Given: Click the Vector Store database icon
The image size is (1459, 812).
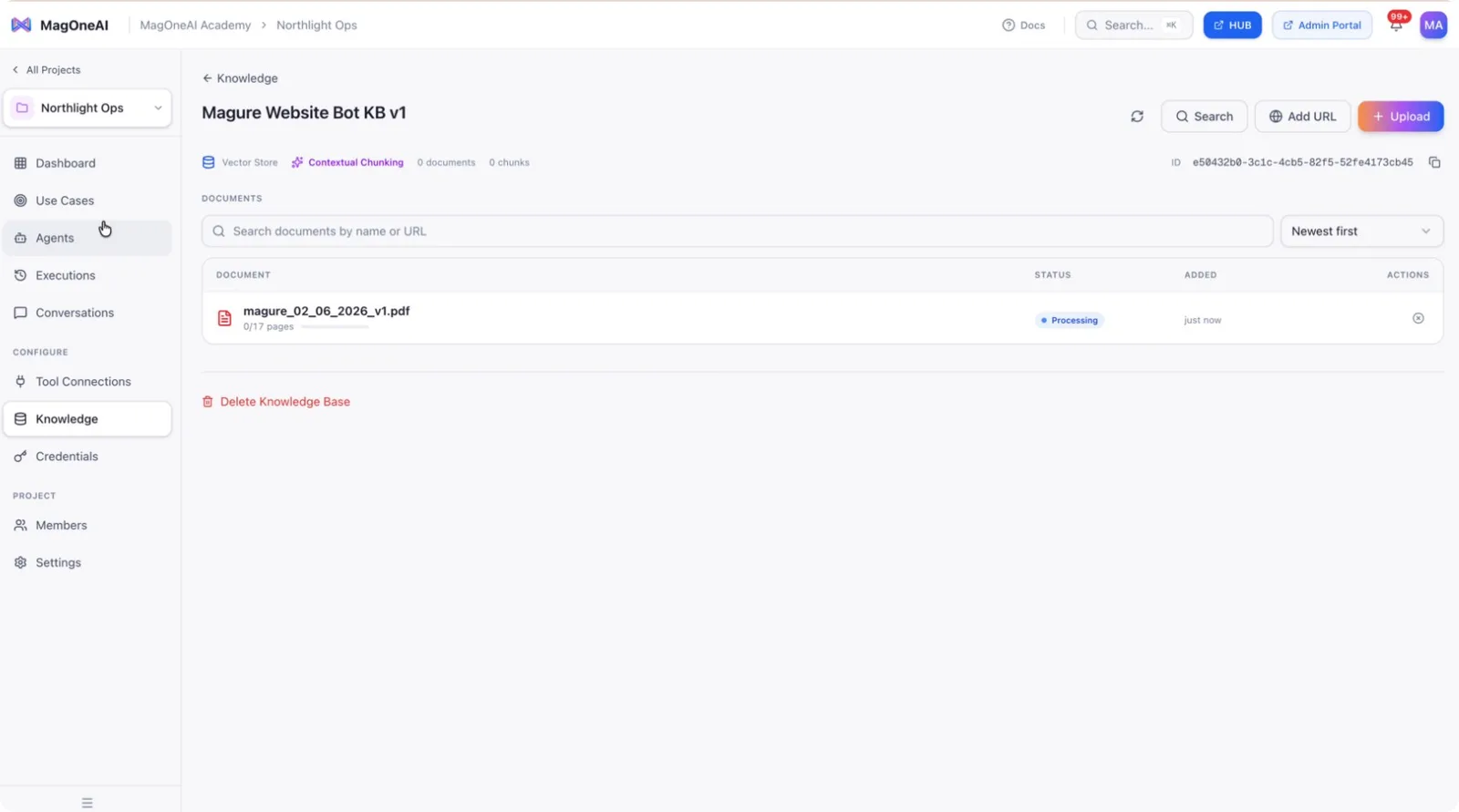Looking at the screenshot, I should pyautogui.click(x=208, y=162).
